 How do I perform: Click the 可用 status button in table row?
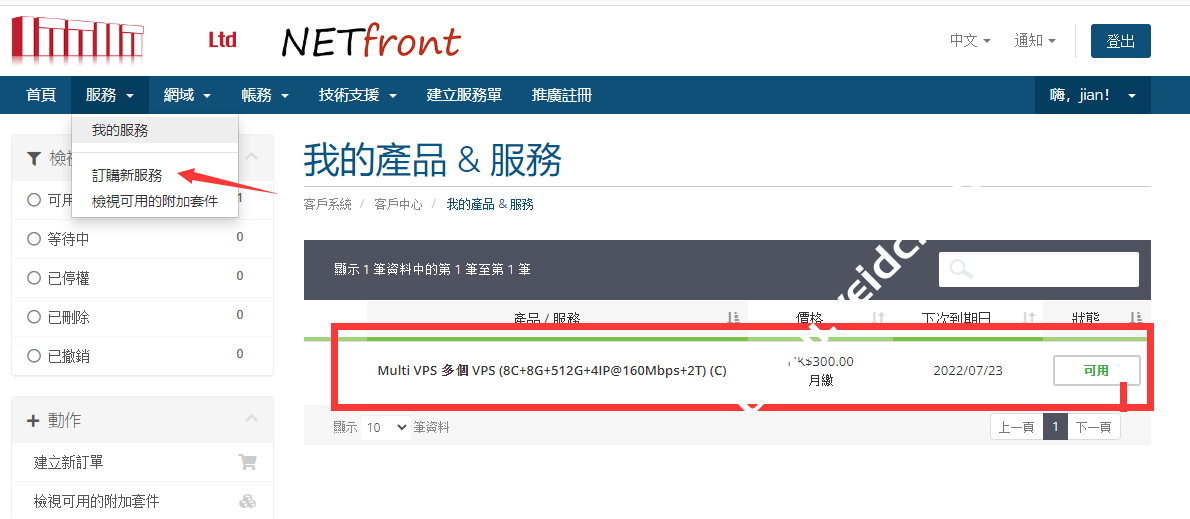coord(1097,370)
